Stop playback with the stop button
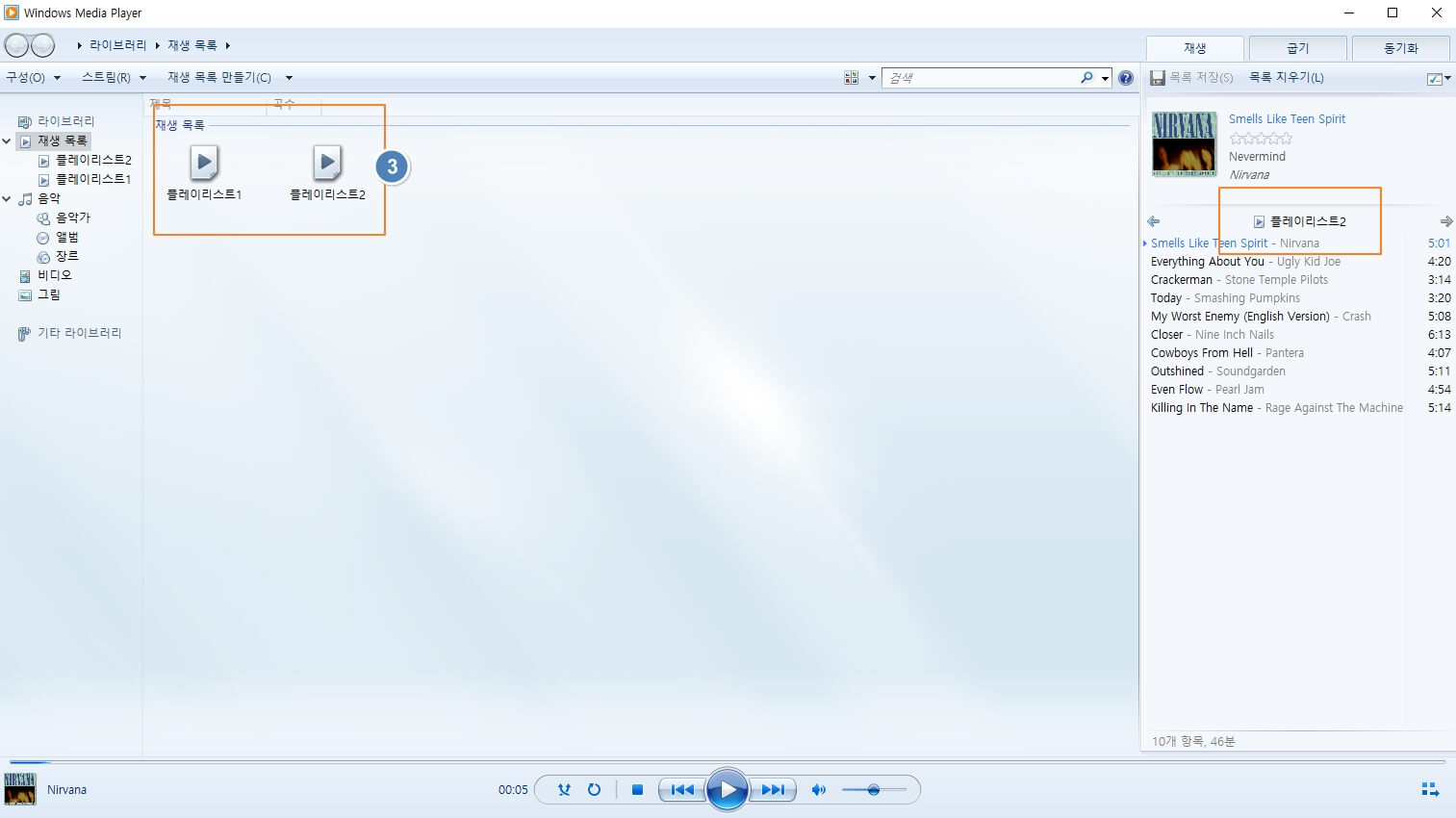 click(x=637, y=790)
